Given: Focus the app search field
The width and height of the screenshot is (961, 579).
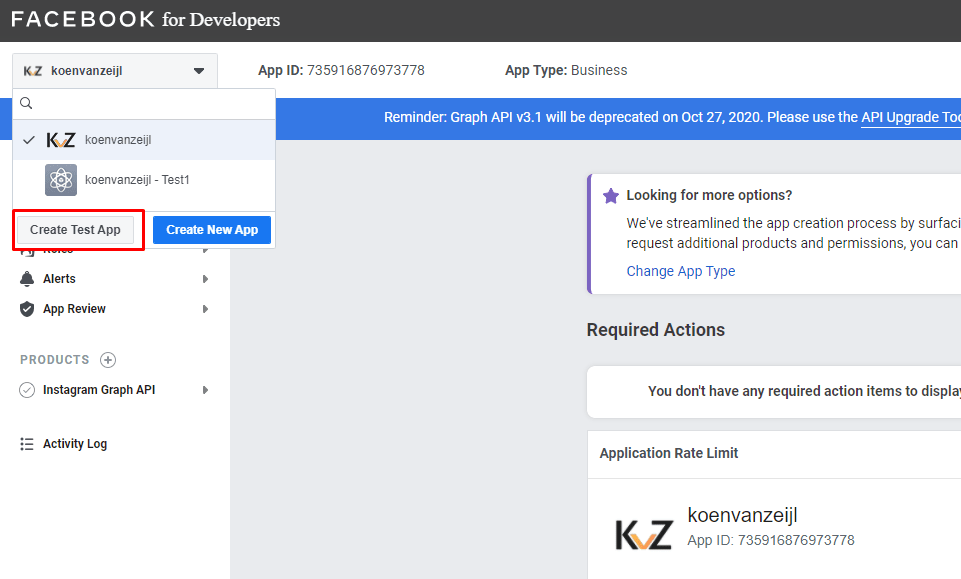Looking at the screenshot, I should [144, 104].
